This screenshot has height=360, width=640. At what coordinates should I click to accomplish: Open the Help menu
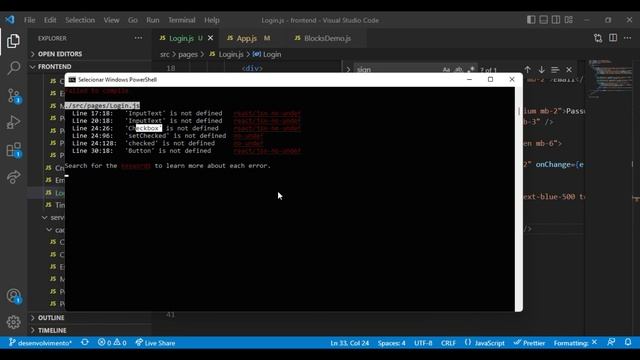(x=212, y=20)
